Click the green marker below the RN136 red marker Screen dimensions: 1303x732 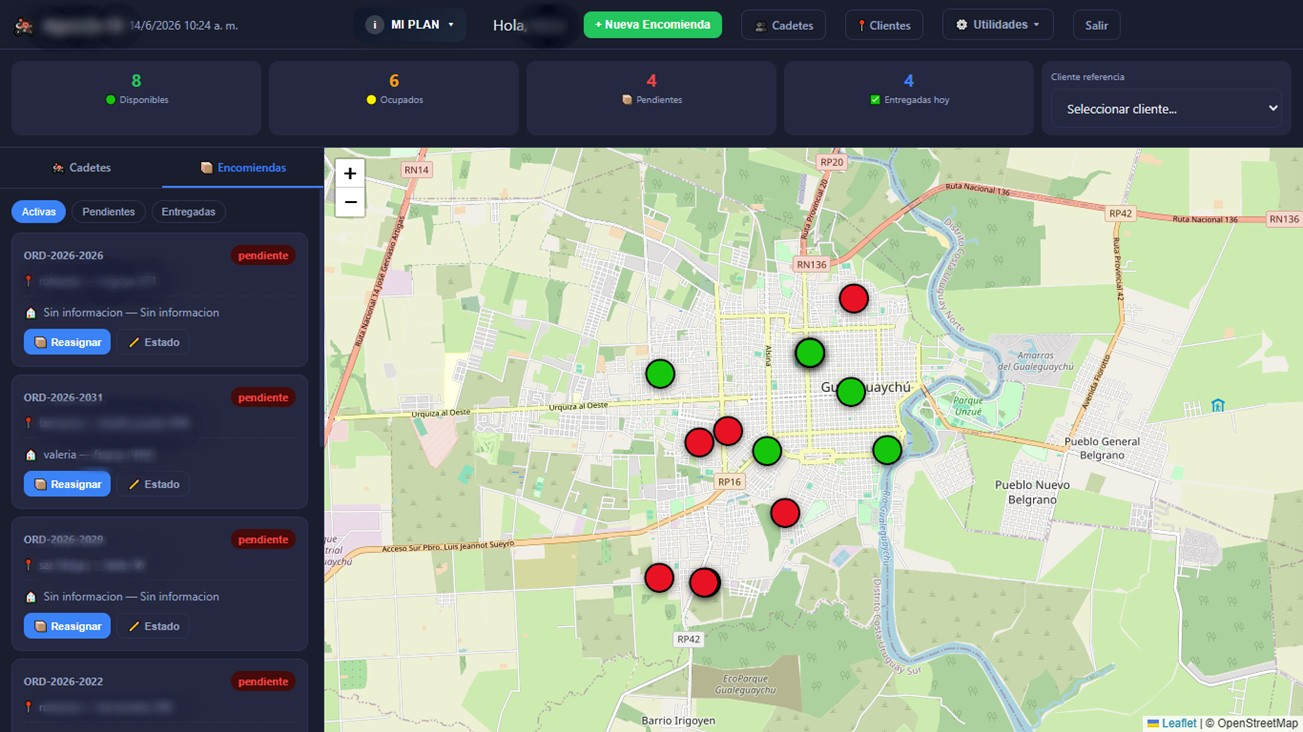tap(809, 352)
